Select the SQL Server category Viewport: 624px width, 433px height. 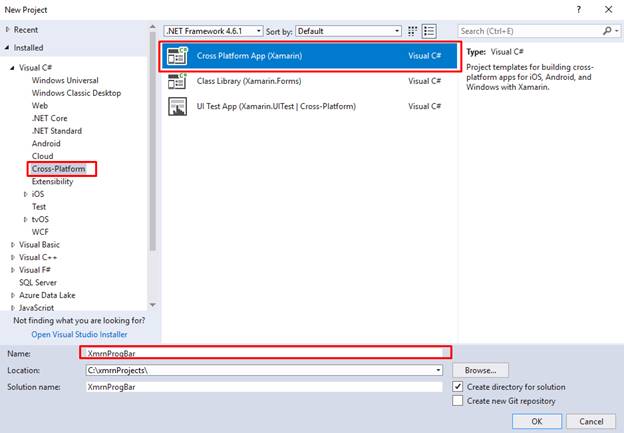[x=38, y=283]
